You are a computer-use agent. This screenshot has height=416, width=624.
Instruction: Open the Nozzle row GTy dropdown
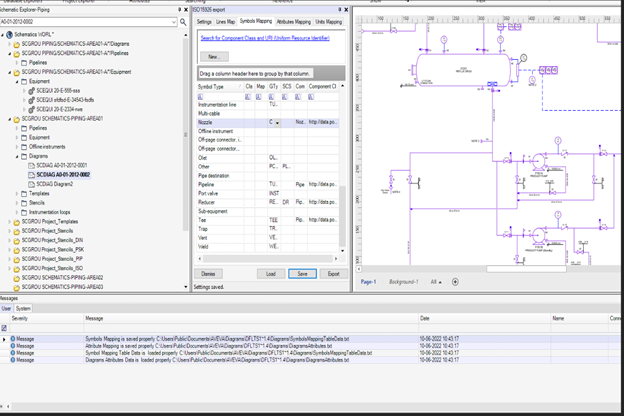[x=277, y=123]
